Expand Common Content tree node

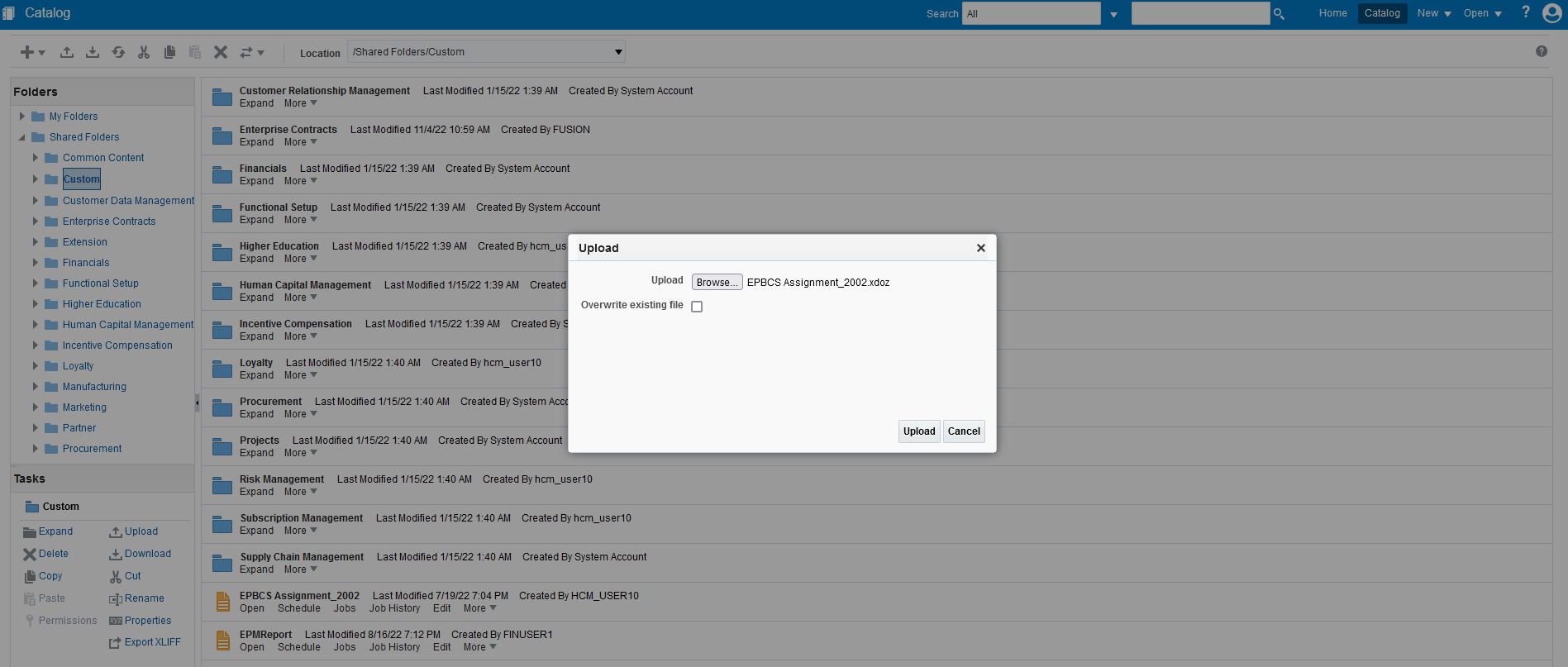36,158
